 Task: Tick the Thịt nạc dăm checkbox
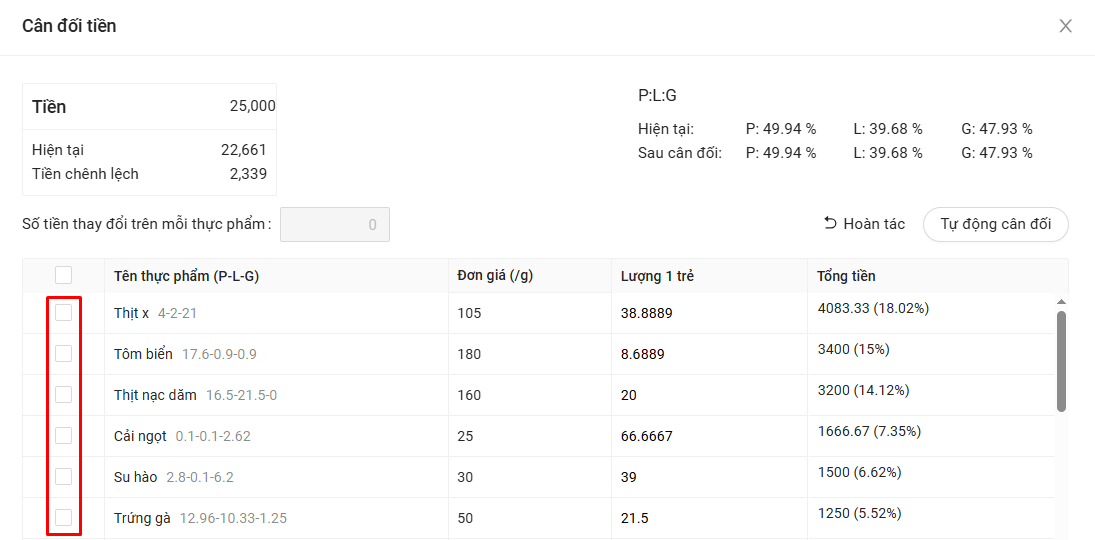click(x=64, y=394)
